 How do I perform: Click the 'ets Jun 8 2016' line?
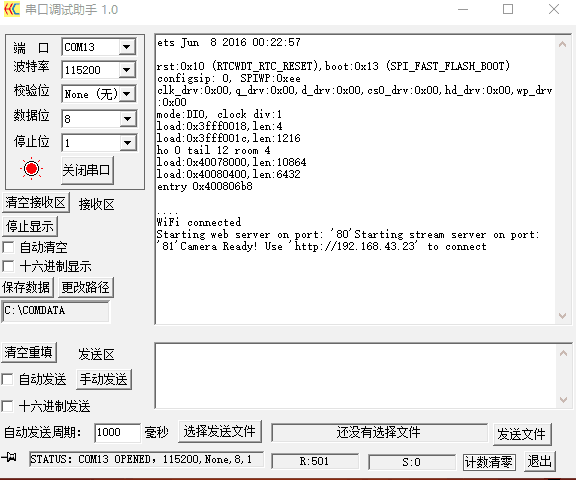click(x=228, y=42)
